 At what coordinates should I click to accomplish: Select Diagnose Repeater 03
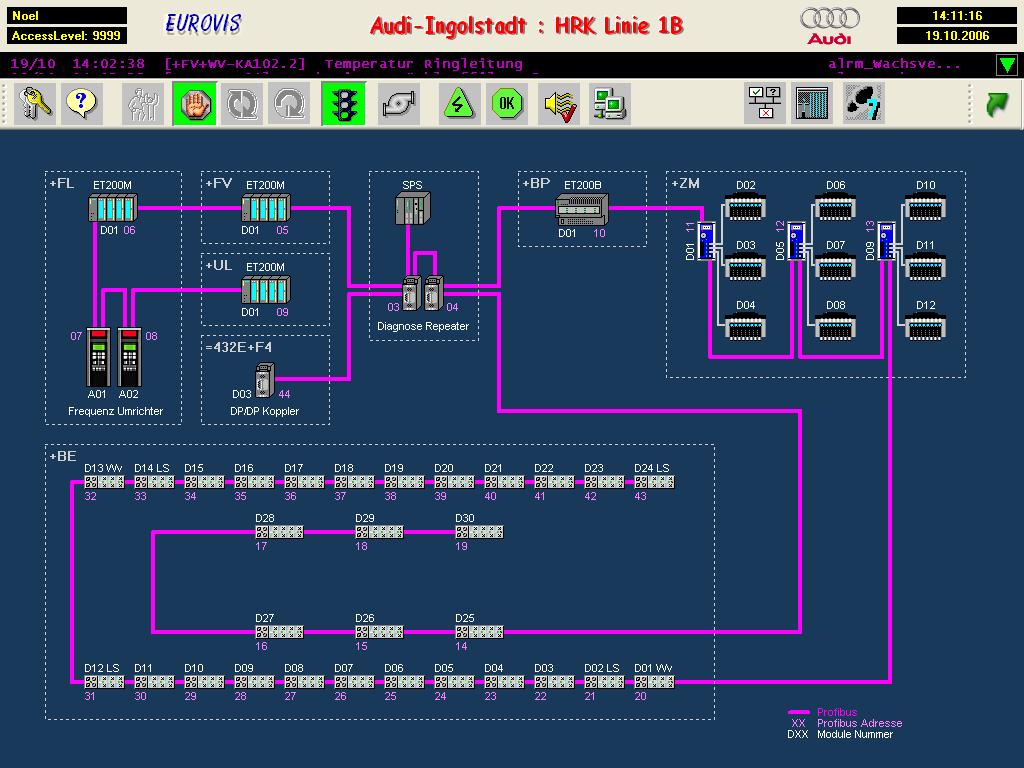coord(411,293)
